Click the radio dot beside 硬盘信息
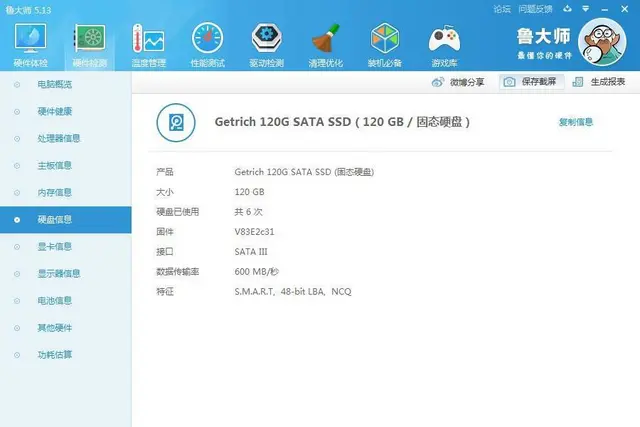640x427 pixels. tap(17, 220)
